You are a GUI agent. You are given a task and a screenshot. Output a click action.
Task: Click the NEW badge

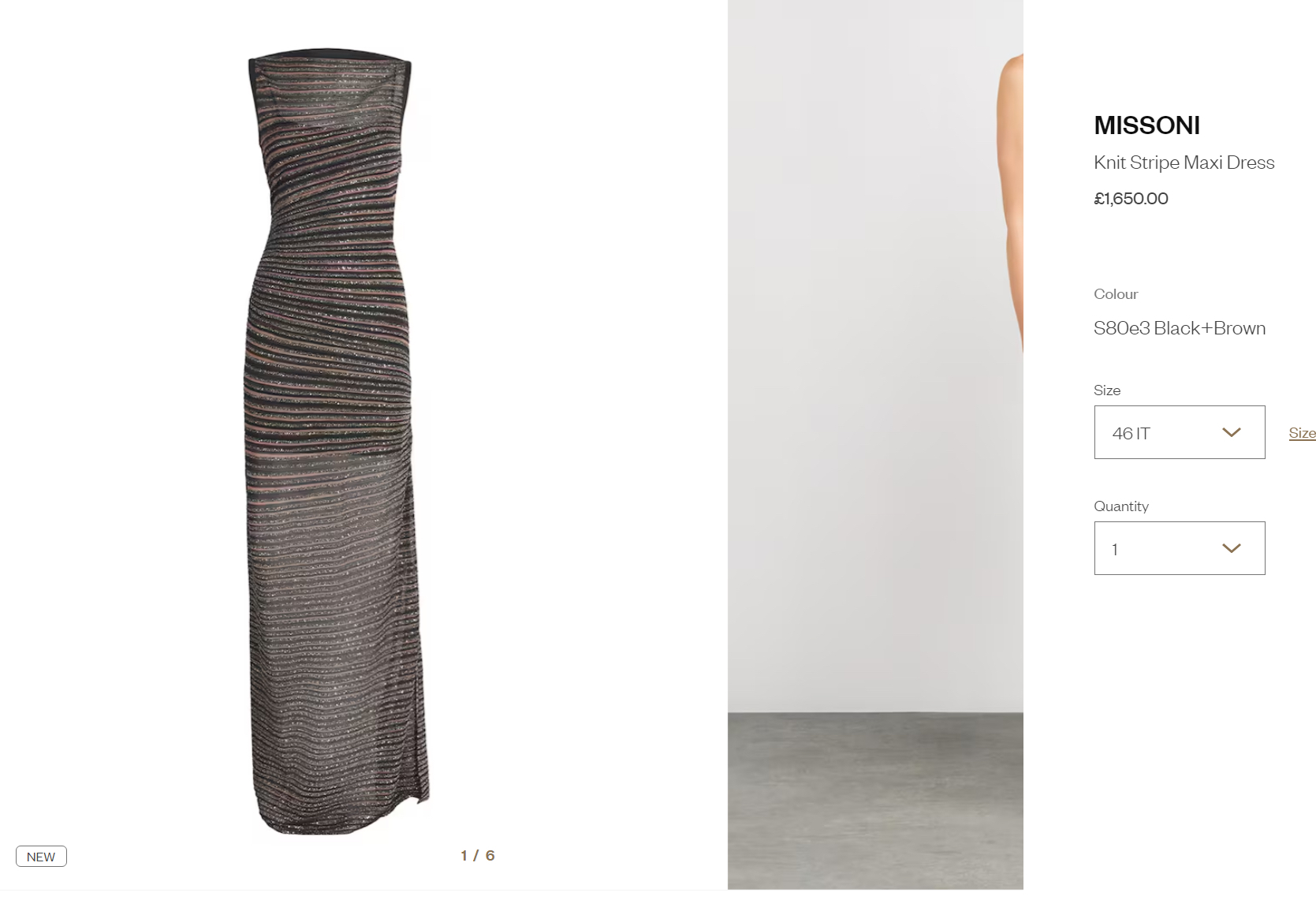[41, 857]
